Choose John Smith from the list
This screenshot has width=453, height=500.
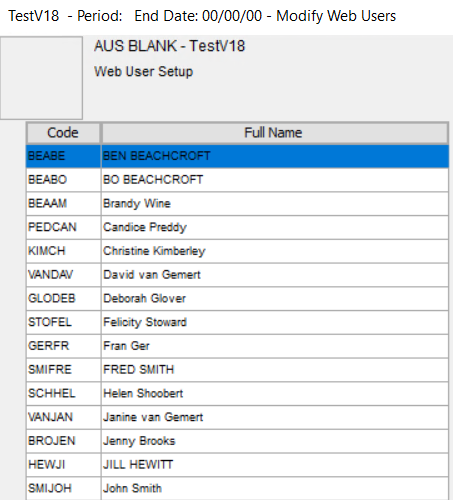(237, 488)
